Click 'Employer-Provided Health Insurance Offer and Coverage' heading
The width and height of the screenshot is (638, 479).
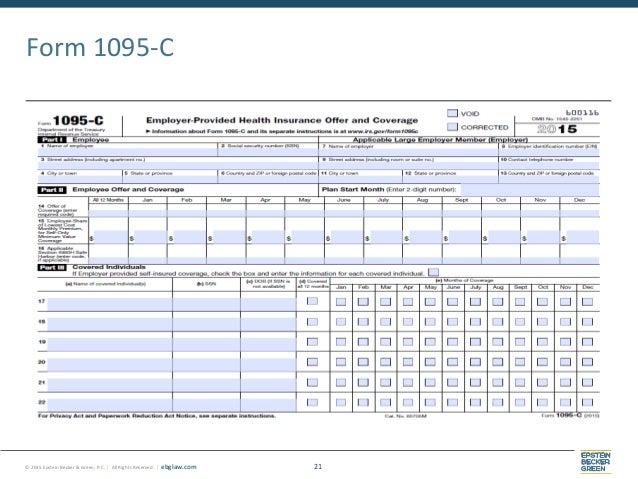282,120
